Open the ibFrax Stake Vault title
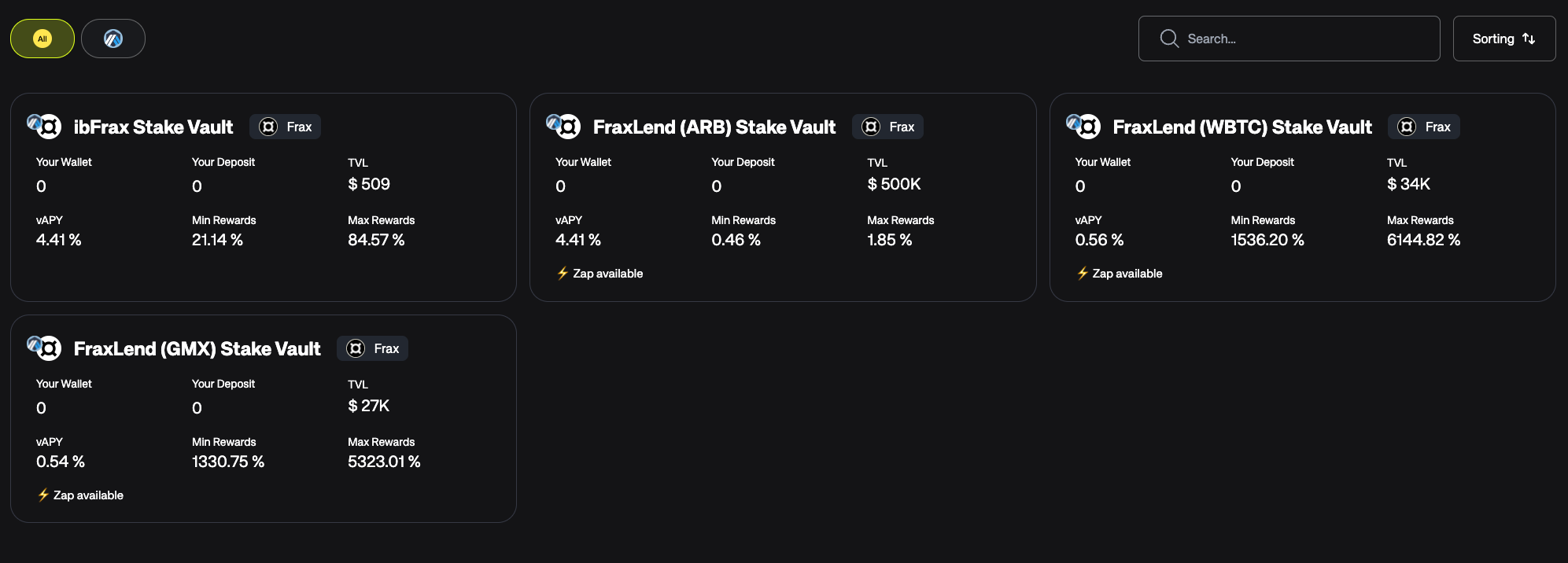This screenshot has width=1568, height=563. tap(153, 127)
